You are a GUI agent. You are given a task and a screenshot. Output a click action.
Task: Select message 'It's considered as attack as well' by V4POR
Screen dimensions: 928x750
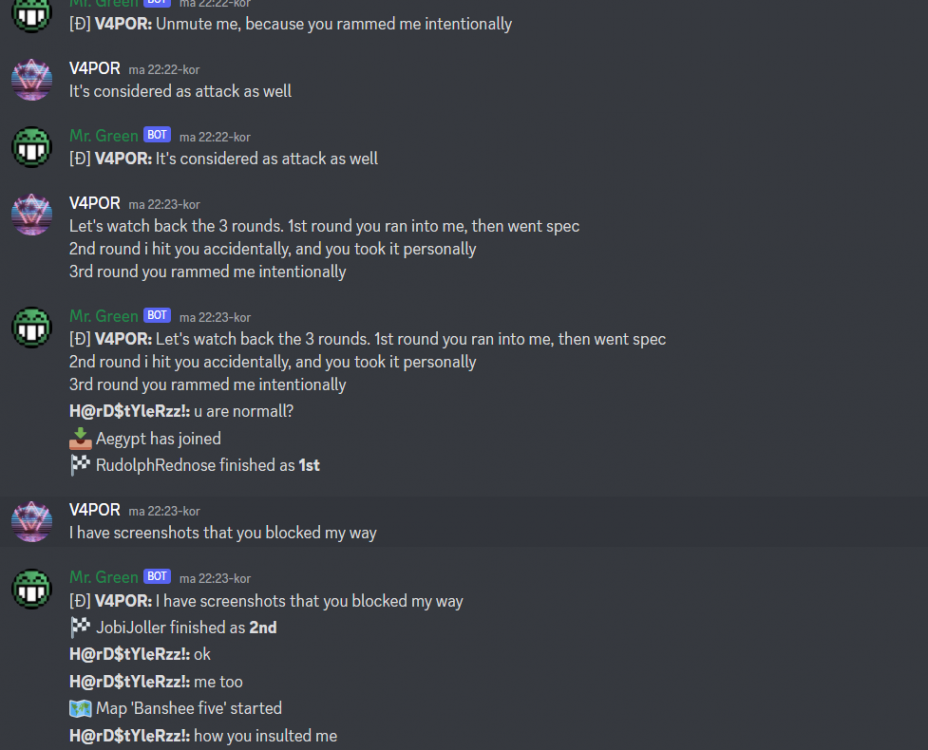pyautogui.click(x=180, y=91)
